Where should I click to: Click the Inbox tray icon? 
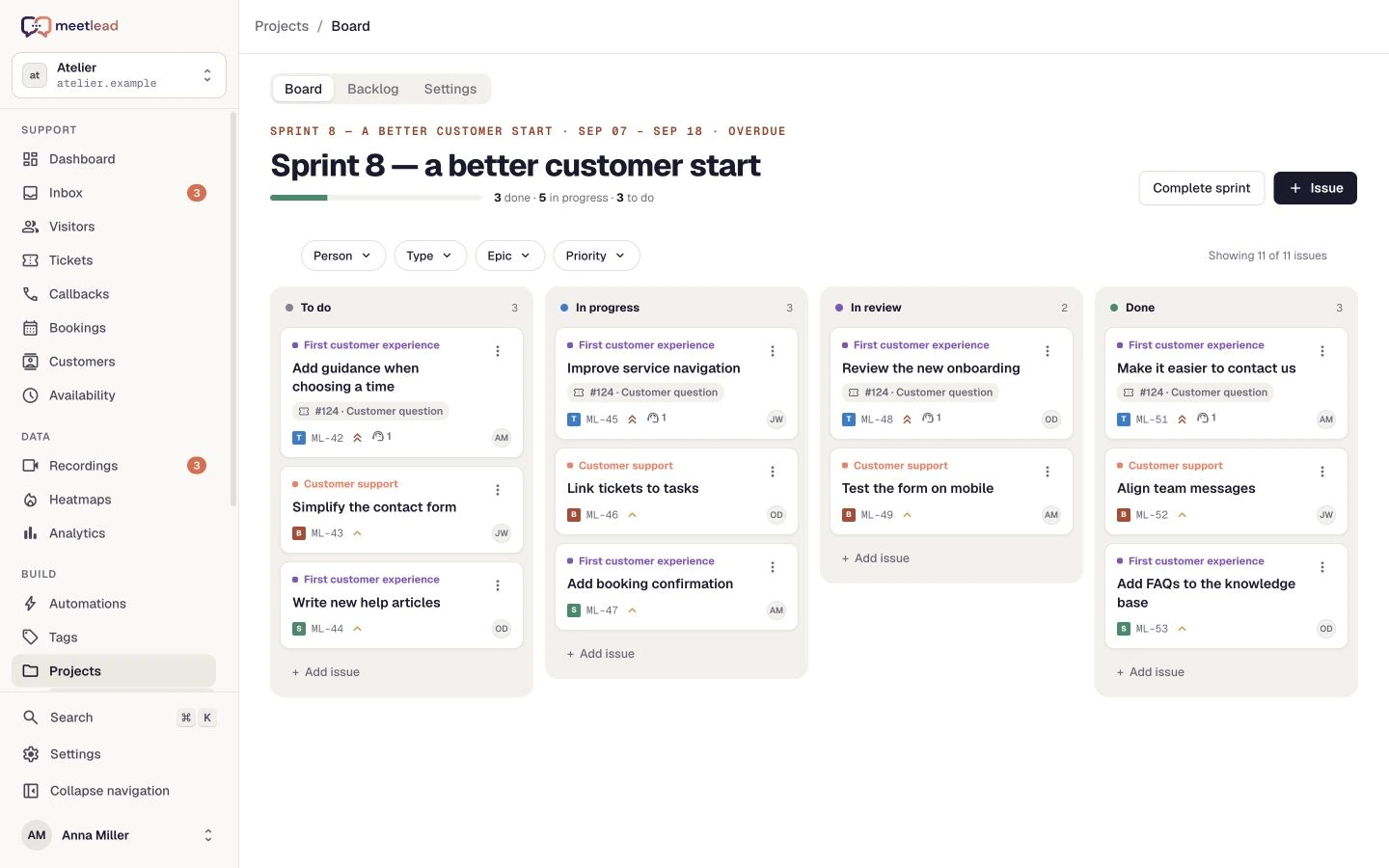tap(31, 193)
